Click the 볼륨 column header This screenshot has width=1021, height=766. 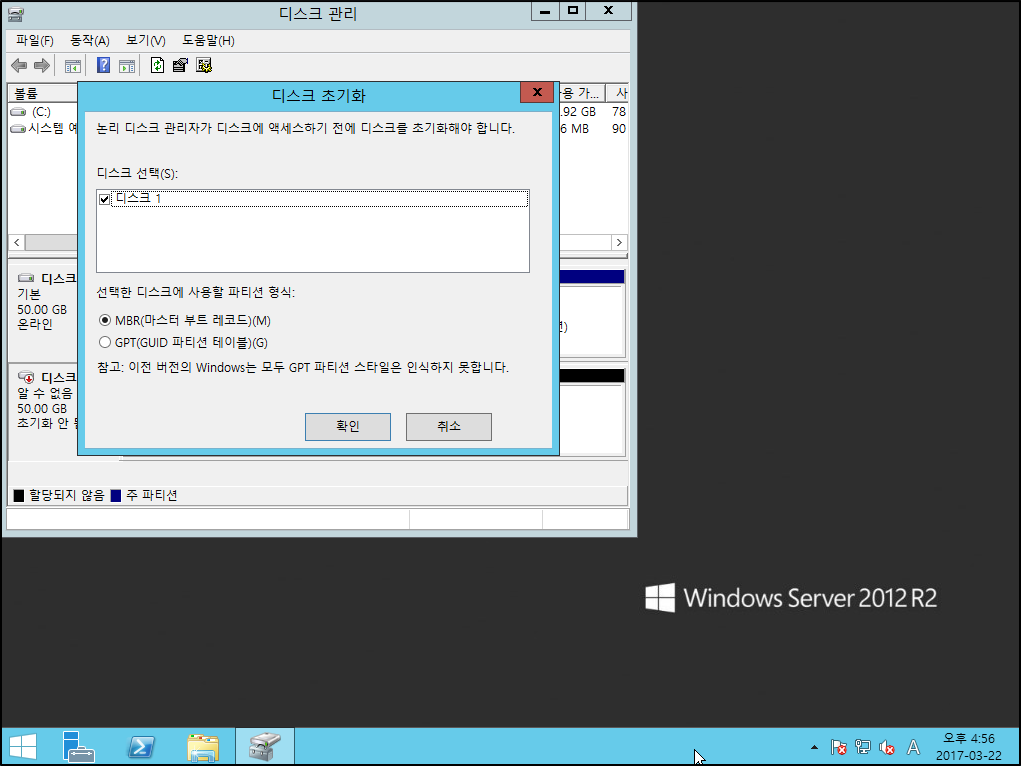[43, 93]
